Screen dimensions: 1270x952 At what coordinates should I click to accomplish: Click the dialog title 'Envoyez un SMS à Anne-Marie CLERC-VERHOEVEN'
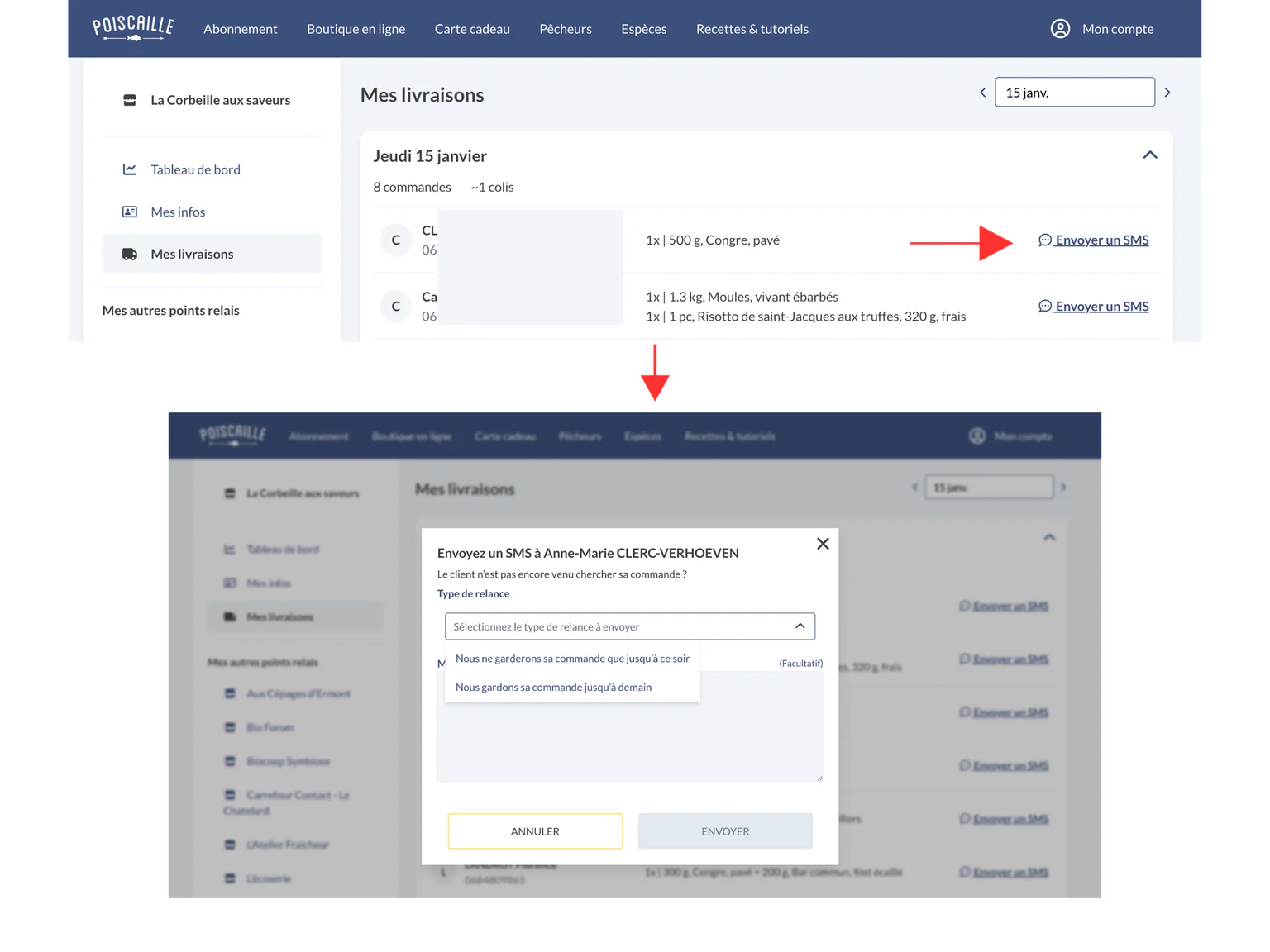[x=588, y=553]
